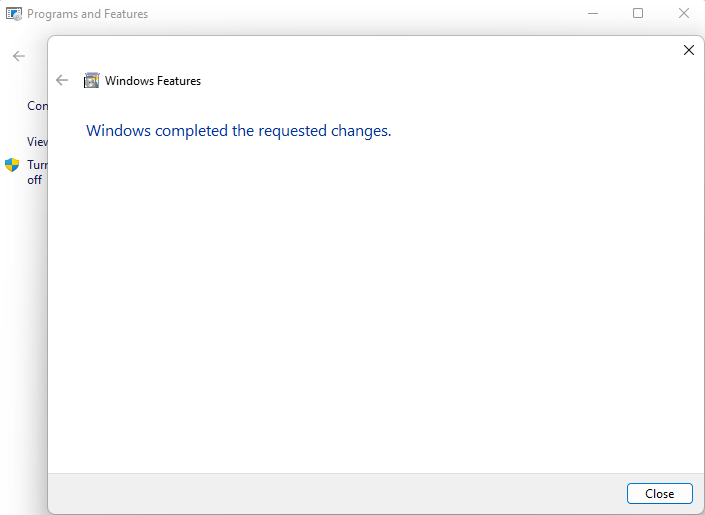Minimize the Programs and Features window
Screen dimensions: 705x515
(x=591, y=14)
